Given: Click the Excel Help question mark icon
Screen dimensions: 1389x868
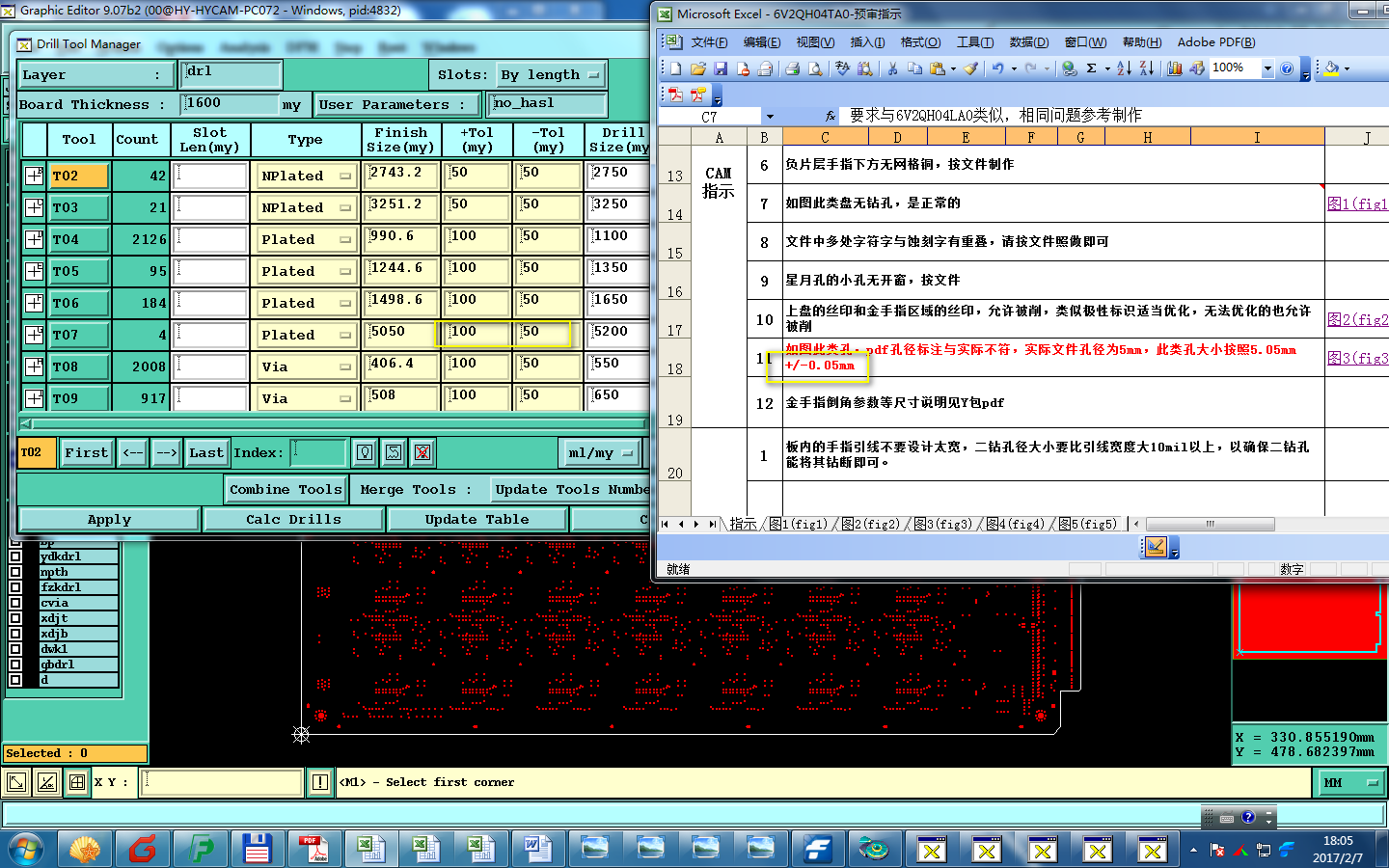Looking at the screenshot, I should (x=1287, y=68).
